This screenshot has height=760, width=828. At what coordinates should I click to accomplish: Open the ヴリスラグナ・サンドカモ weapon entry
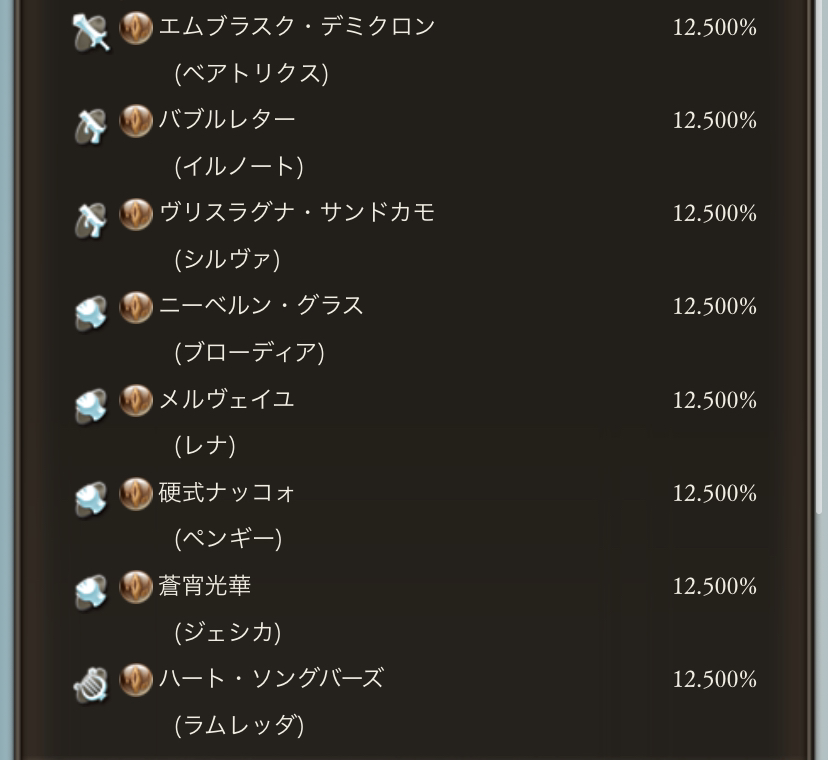pos(297,213)
